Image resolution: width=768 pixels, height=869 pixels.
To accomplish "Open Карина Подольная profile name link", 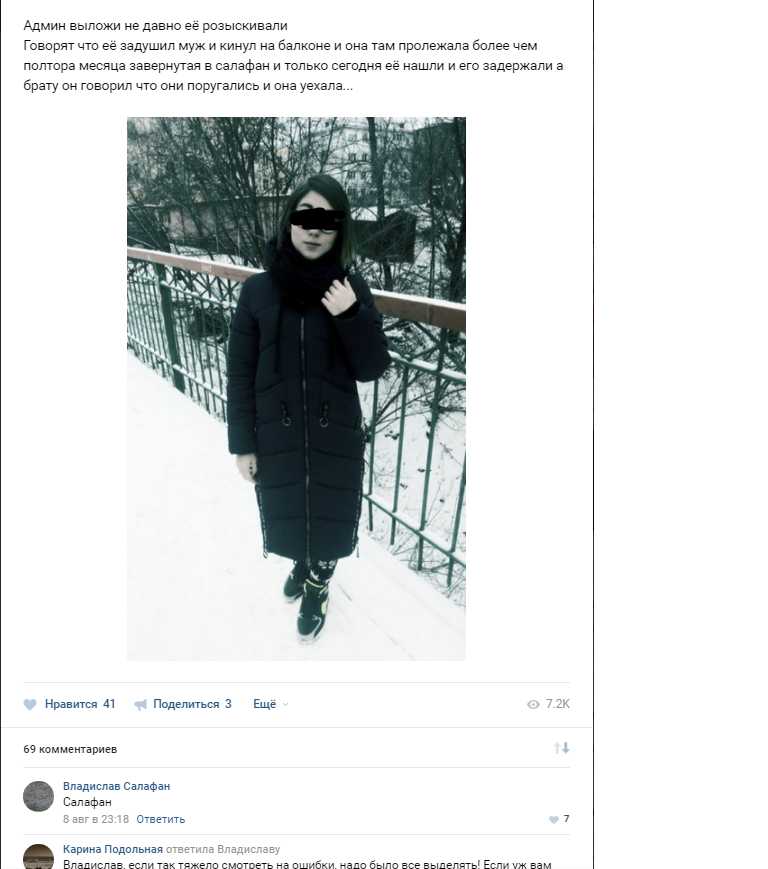I will pos(113,849).
